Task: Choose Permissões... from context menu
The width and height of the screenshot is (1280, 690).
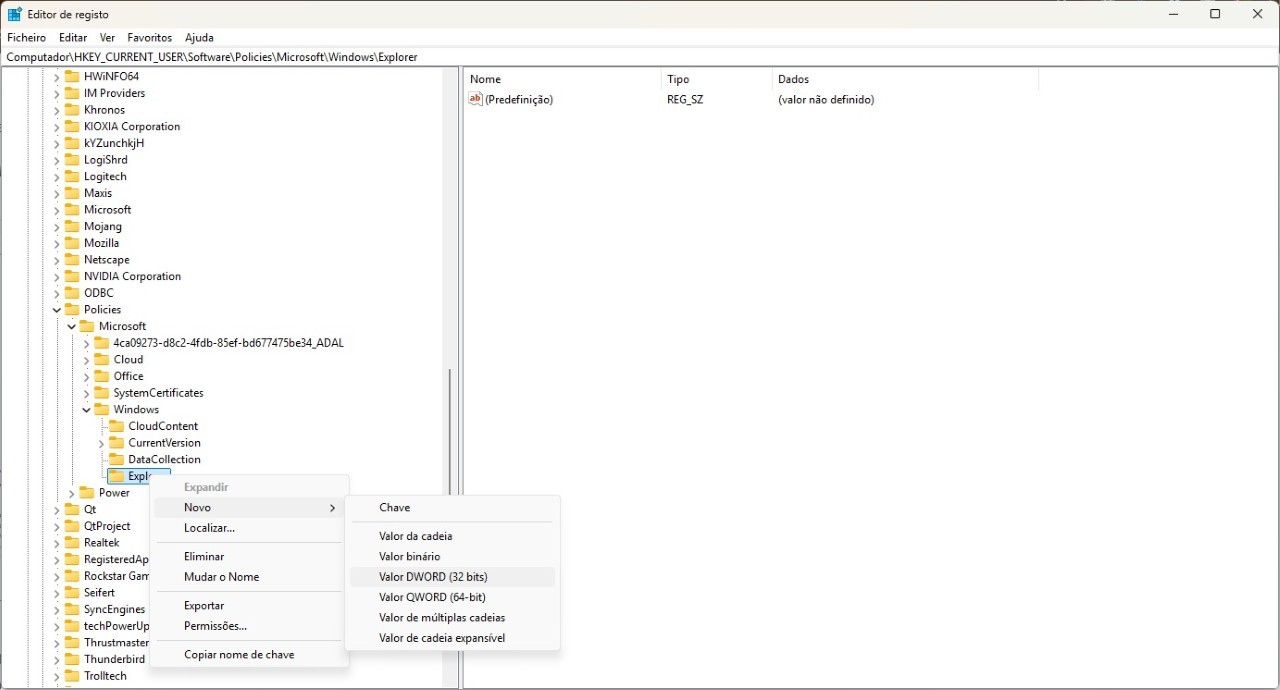Action: tap(215, 626)
